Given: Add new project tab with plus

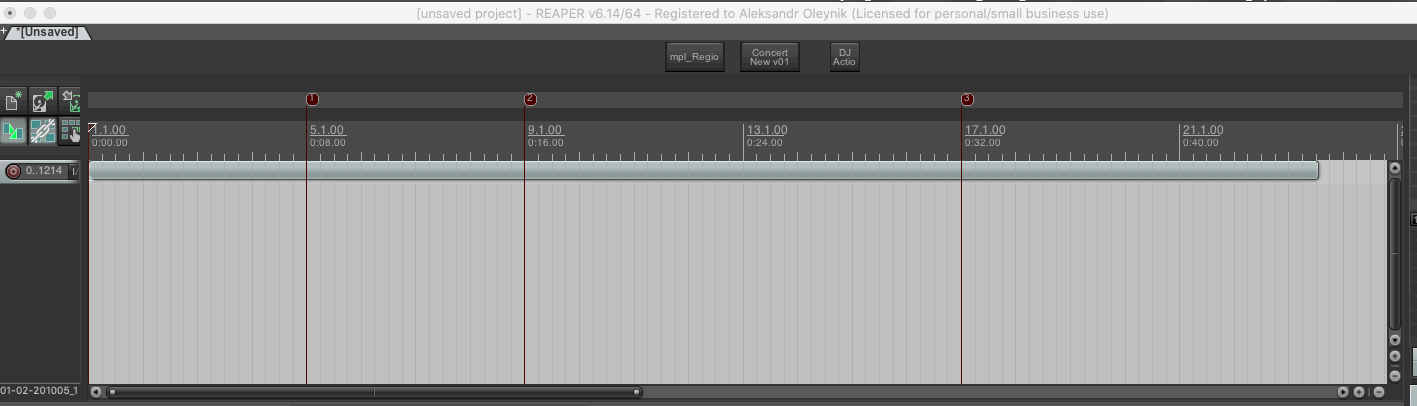Looking at the screenshot, I should 4,31.
